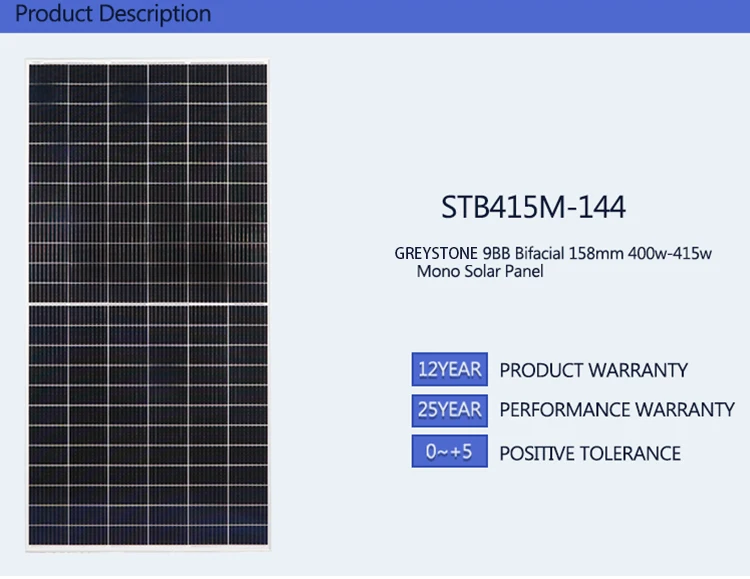
Task: Select the PERFORMANCE WARRANTY label
Action: click(x=616, y=410)
